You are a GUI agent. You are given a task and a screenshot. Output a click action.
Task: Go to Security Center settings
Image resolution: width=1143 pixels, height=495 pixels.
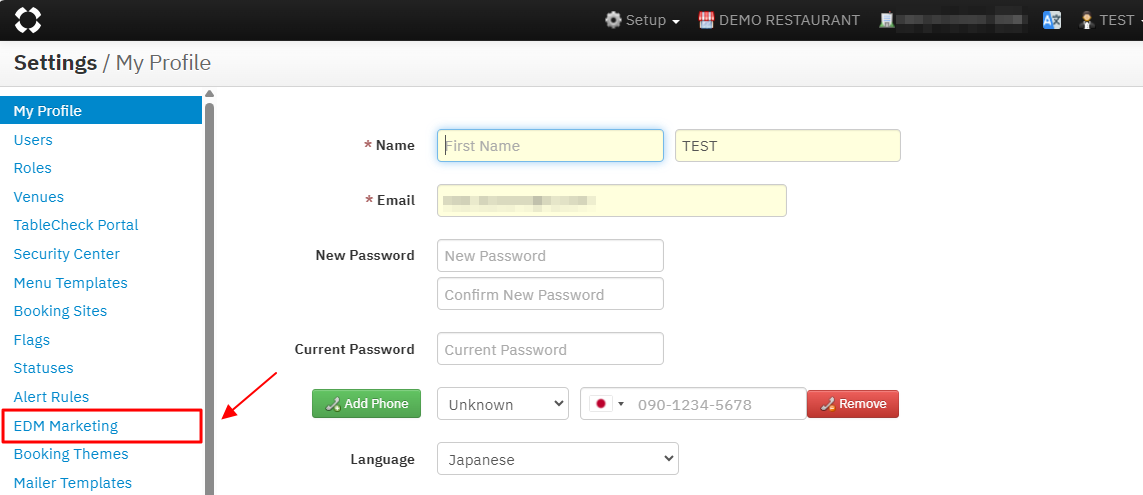pyautogui.click(x=66, y=254)
